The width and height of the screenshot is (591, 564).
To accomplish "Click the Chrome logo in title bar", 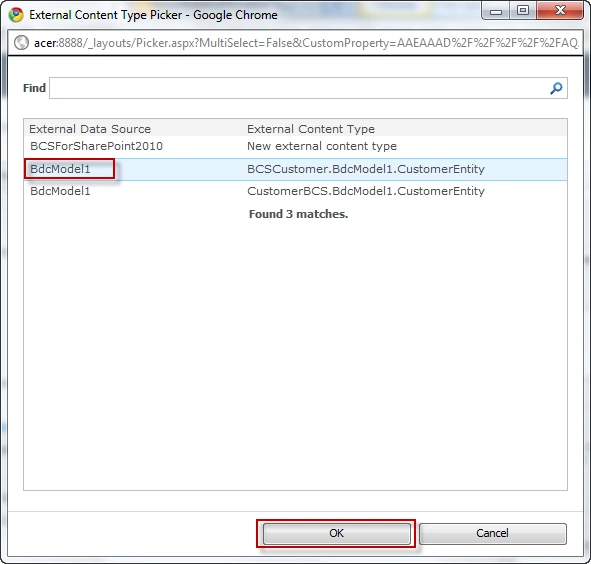I will point(16,15).
